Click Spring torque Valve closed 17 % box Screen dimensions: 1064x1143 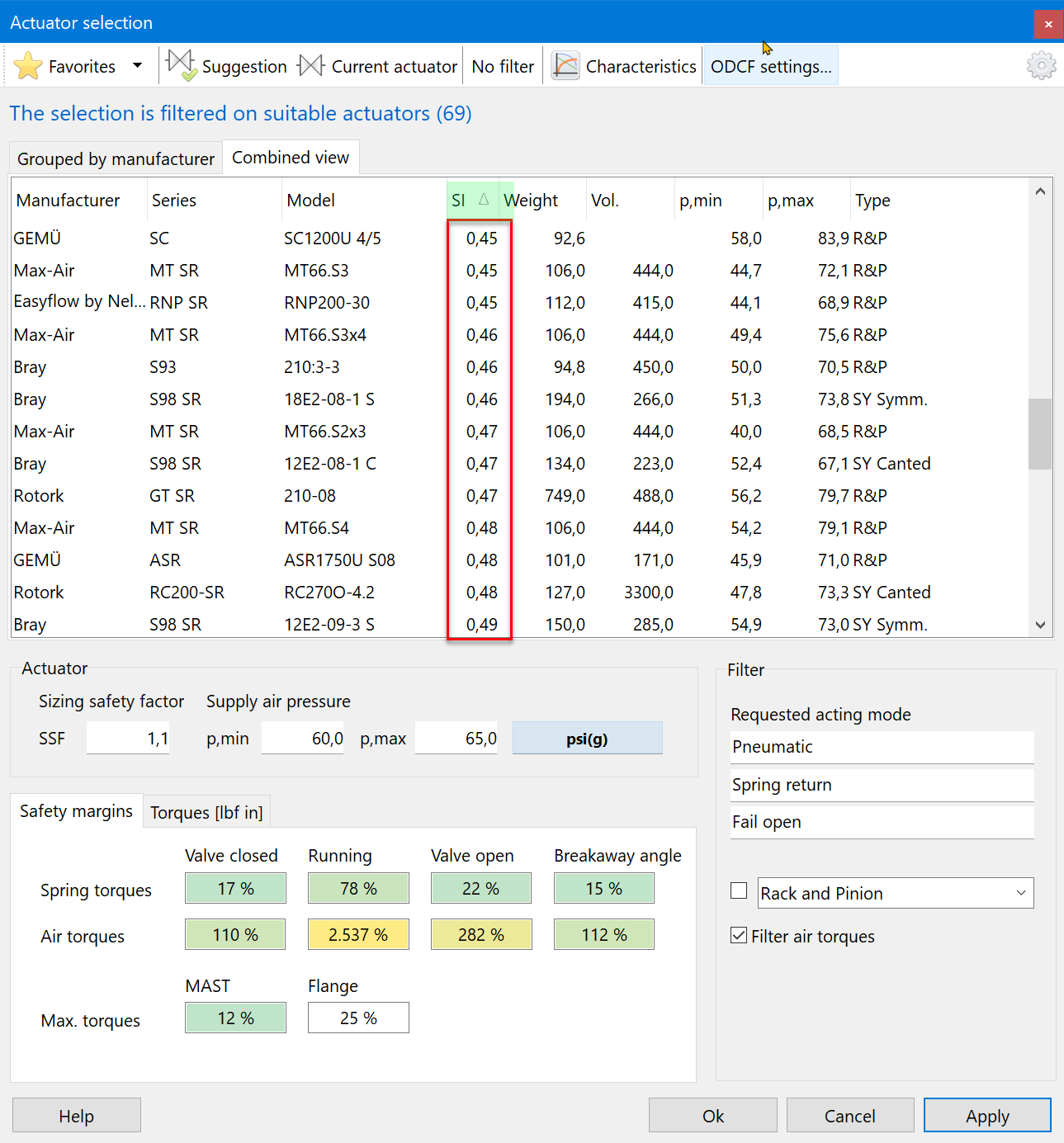tap(235, 888)
